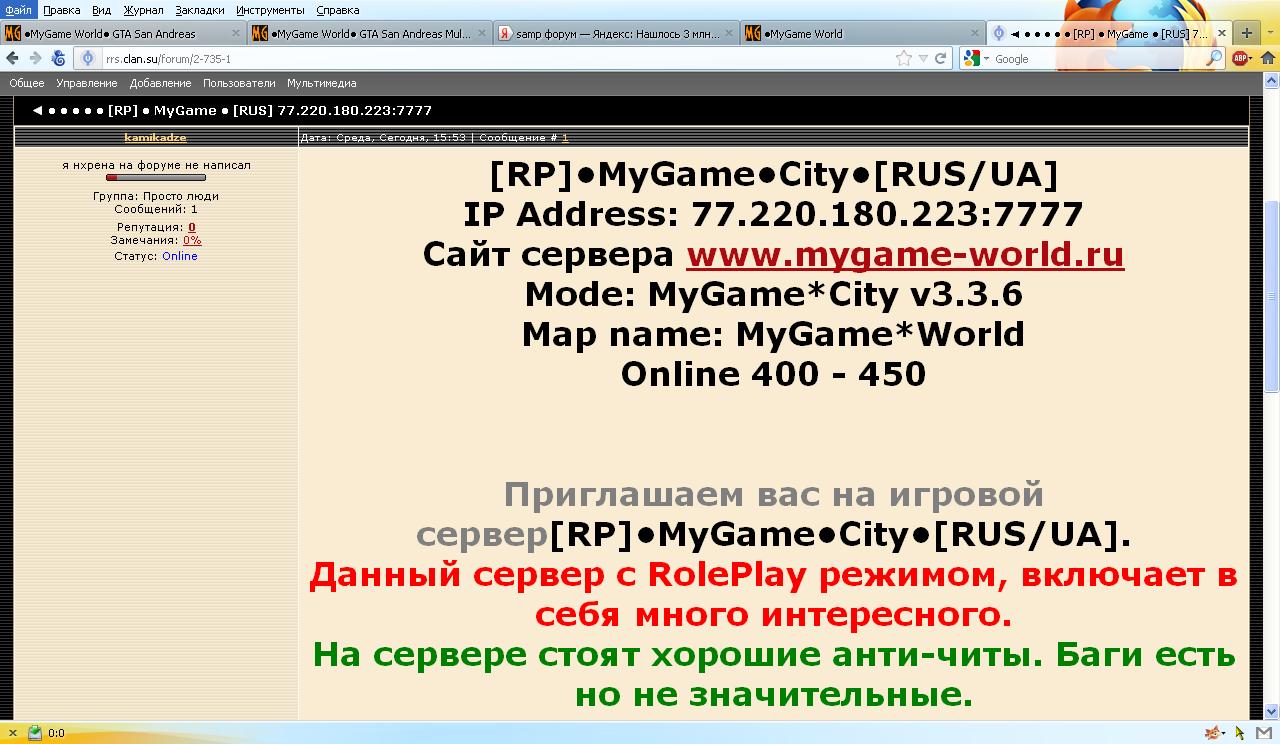Click the user rank progress bar

click(156, 178)
